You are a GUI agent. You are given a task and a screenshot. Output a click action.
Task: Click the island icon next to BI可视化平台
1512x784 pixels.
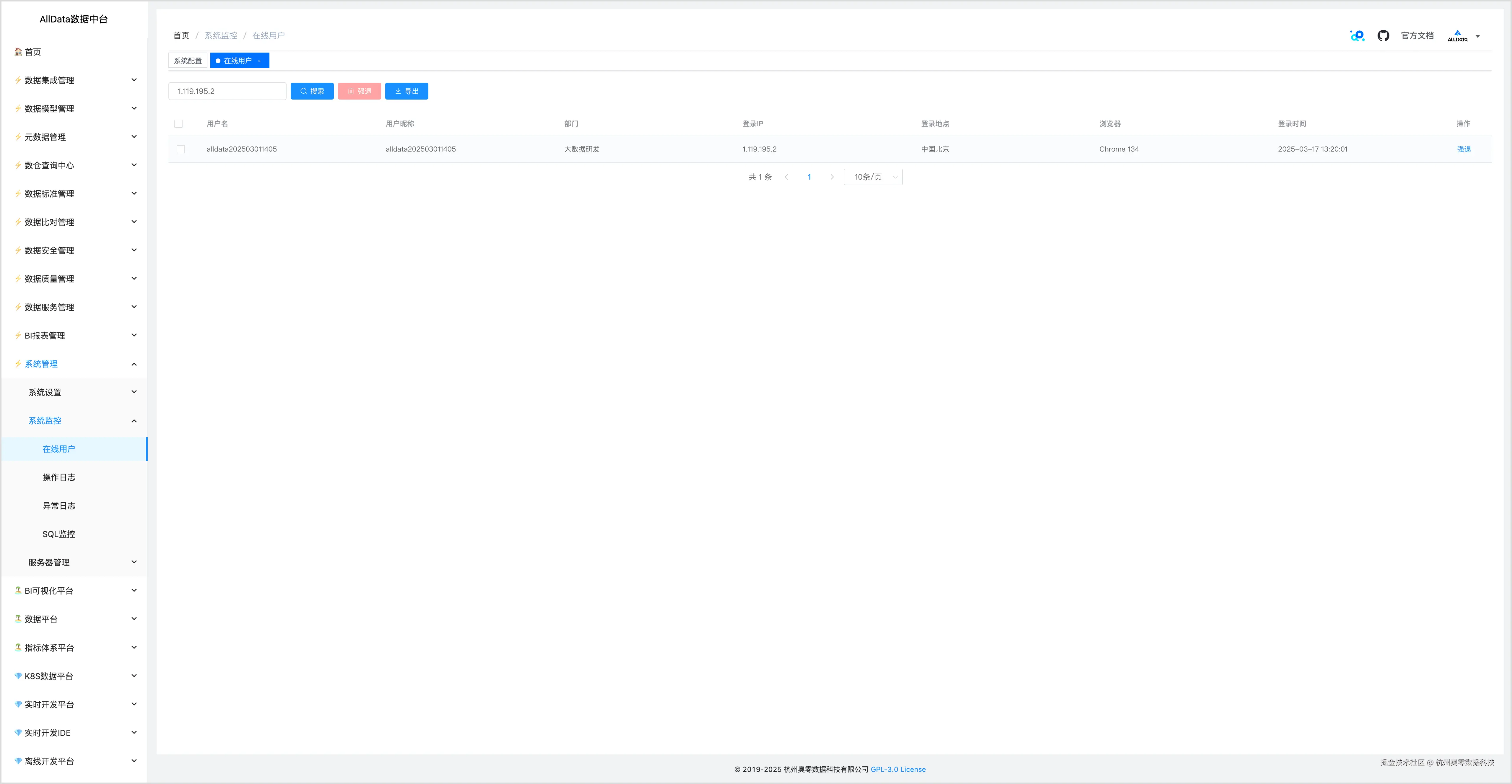(x=18, y=590)
